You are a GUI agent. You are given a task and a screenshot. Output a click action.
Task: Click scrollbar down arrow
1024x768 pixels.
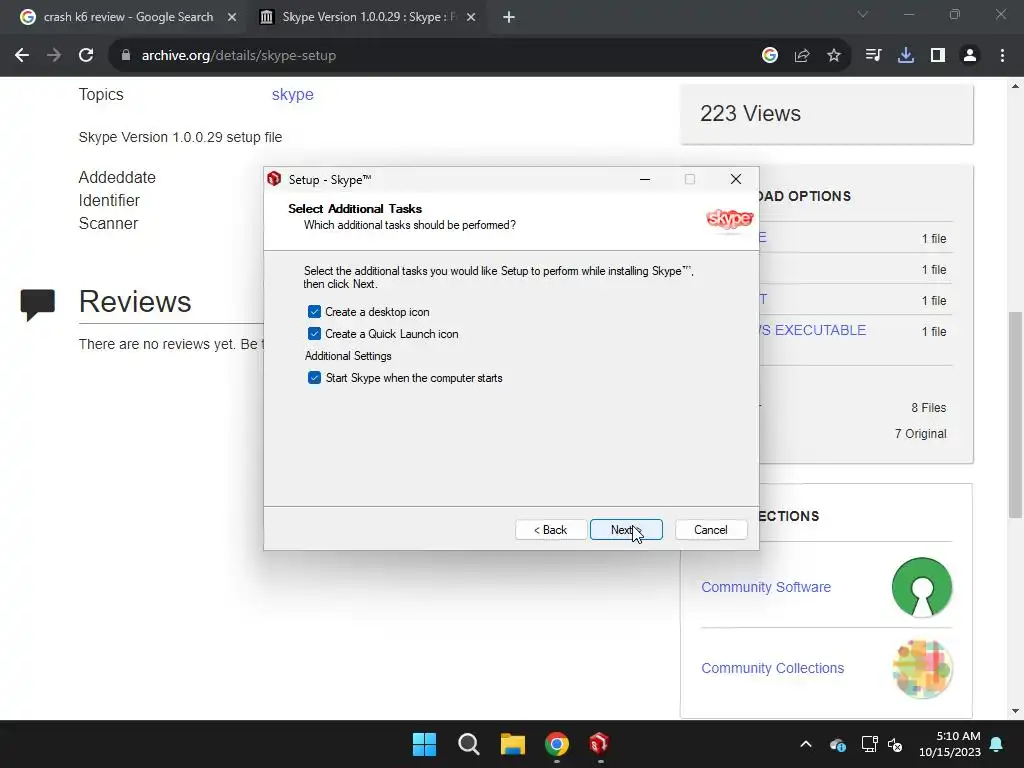[1015, 711]
